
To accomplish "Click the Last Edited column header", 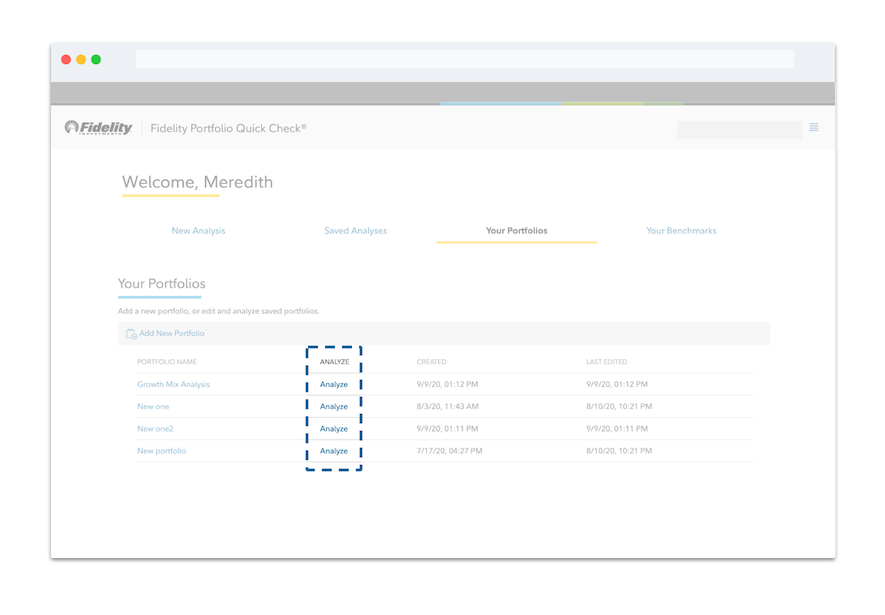I will [607, 362].
